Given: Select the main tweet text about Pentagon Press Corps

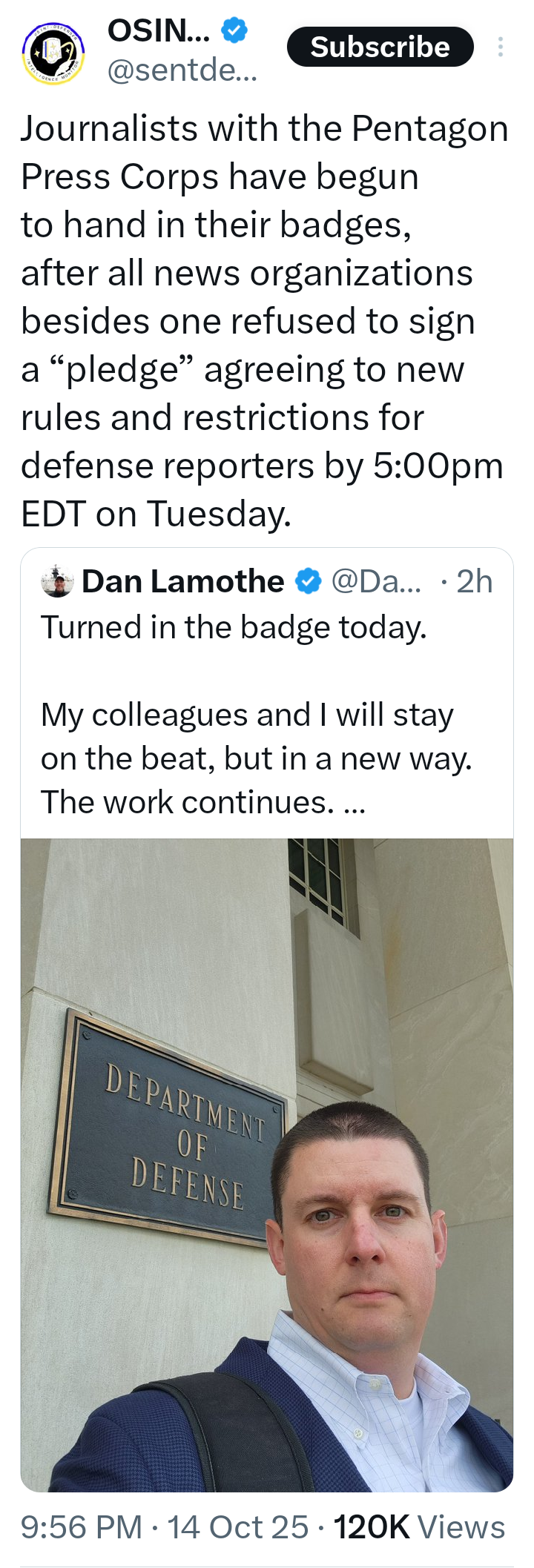Looking at the screenshot, I should click(264, 320).
